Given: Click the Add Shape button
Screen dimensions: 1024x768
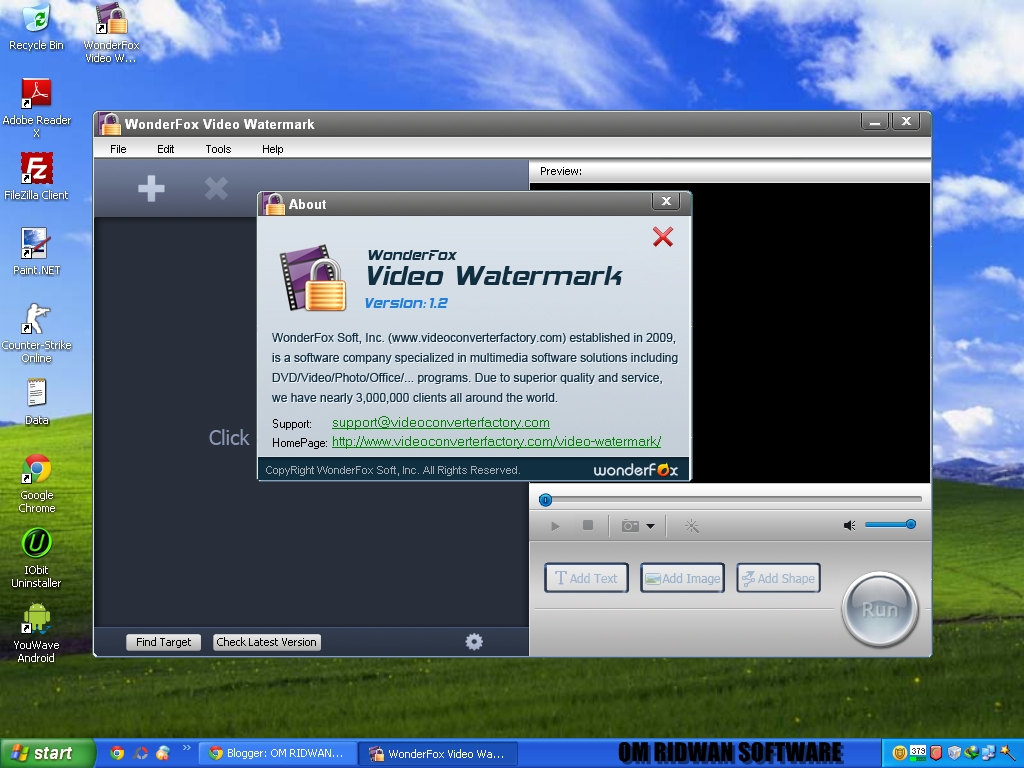Looking at the screenshot, I should (x=778, y=578).
